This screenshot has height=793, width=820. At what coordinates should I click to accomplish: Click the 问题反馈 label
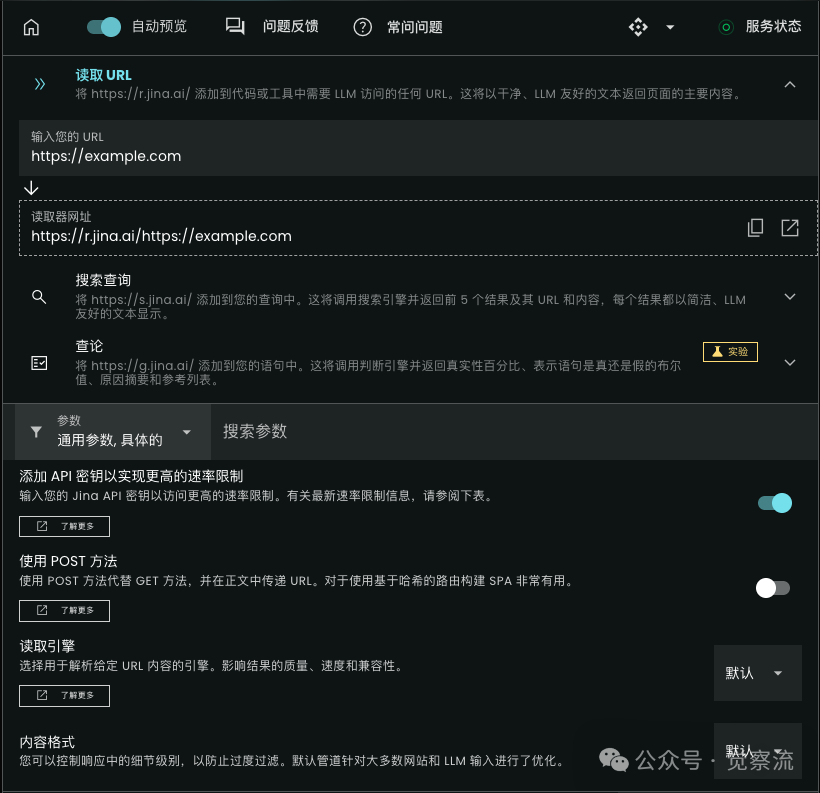[x=290, y=26]
